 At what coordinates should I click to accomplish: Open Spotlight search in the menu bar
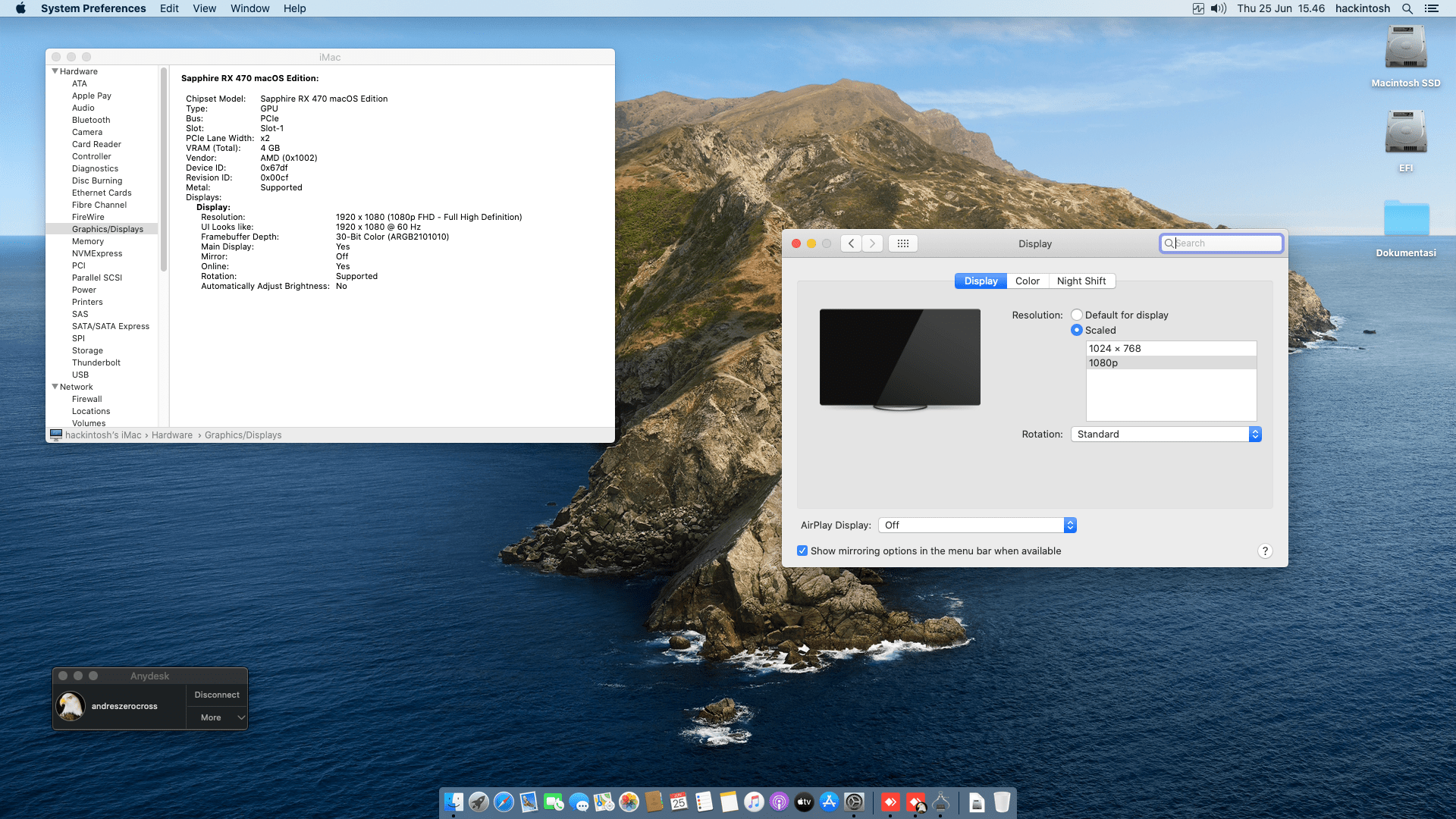[1407, 8]
